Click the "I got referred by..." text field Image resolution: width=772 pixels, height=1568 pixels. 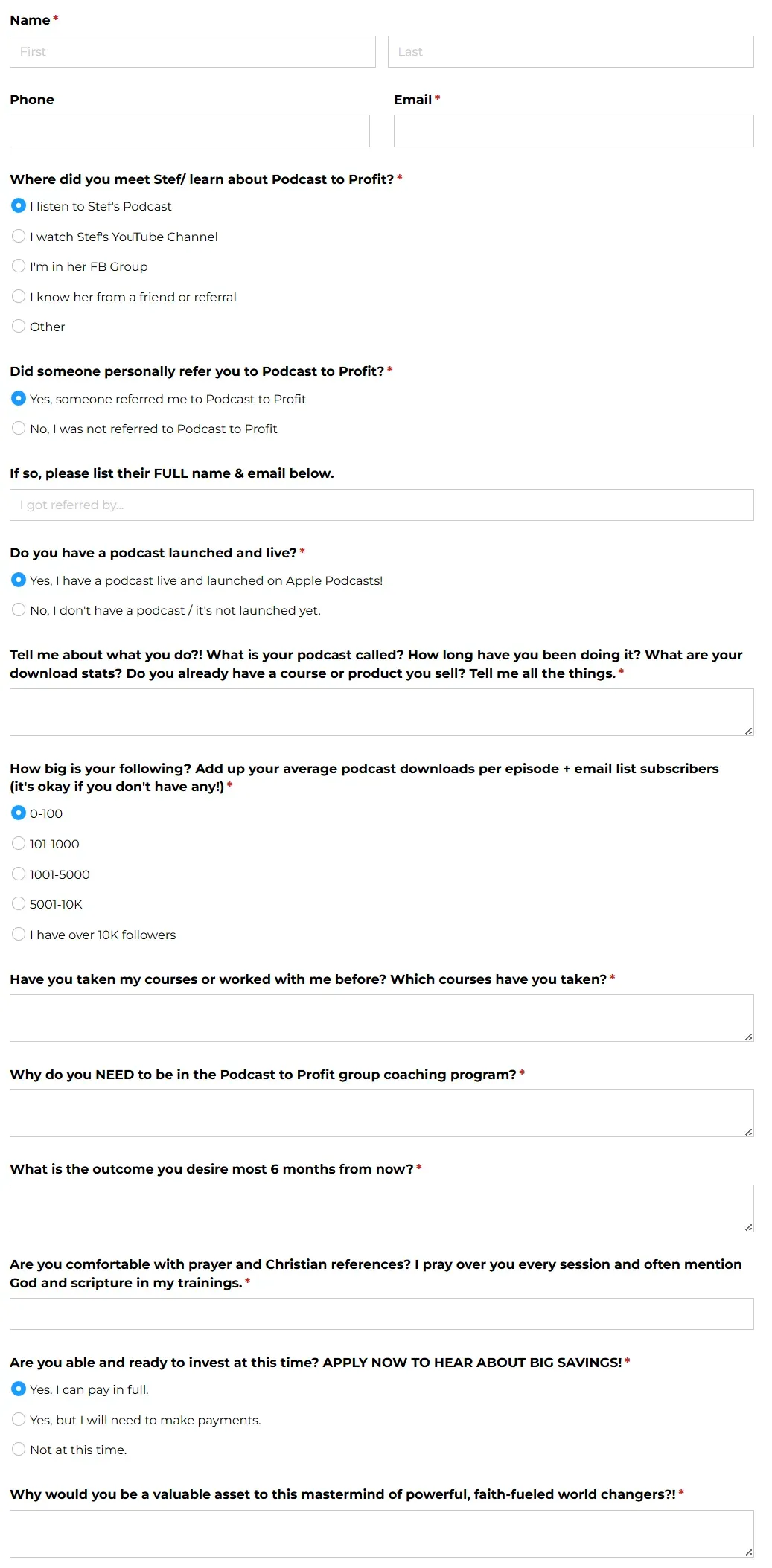(381, 505)
